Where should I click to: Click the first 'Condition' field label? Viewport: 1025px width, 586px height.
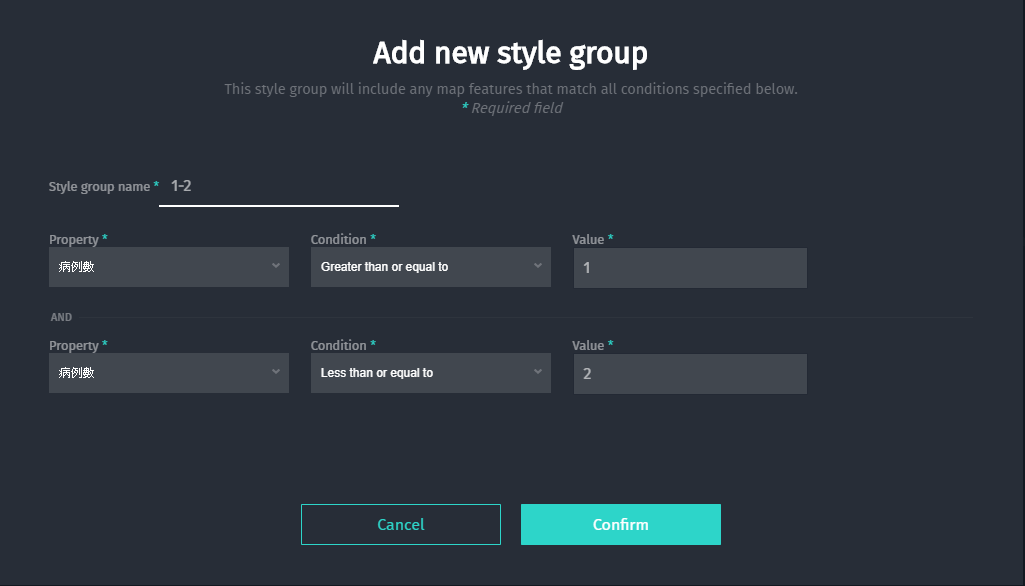[339, 239]
